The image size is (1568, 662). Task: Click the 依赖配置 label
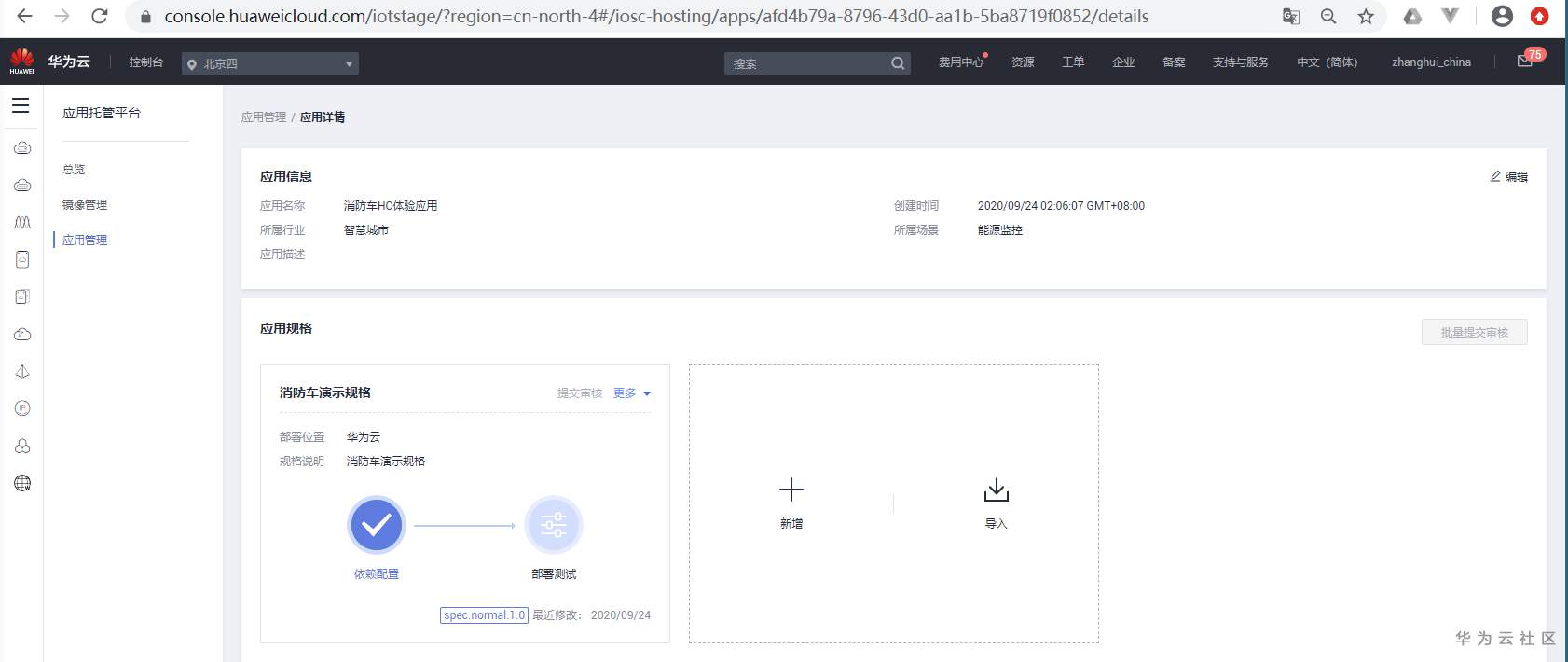click(x=376, y=574)
